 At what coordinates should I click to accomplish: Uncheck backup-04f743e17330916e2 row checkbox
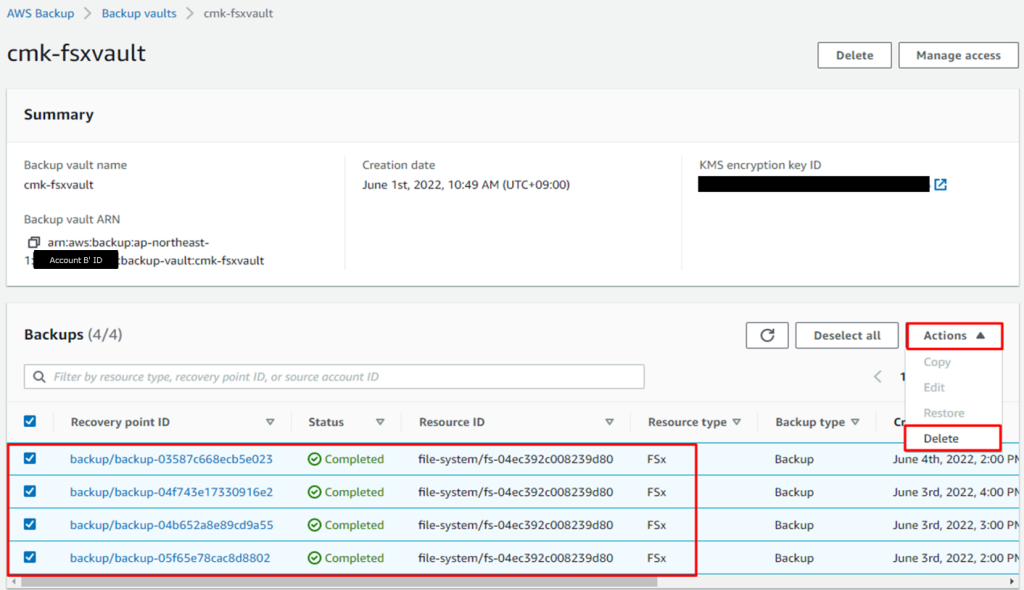30,491
